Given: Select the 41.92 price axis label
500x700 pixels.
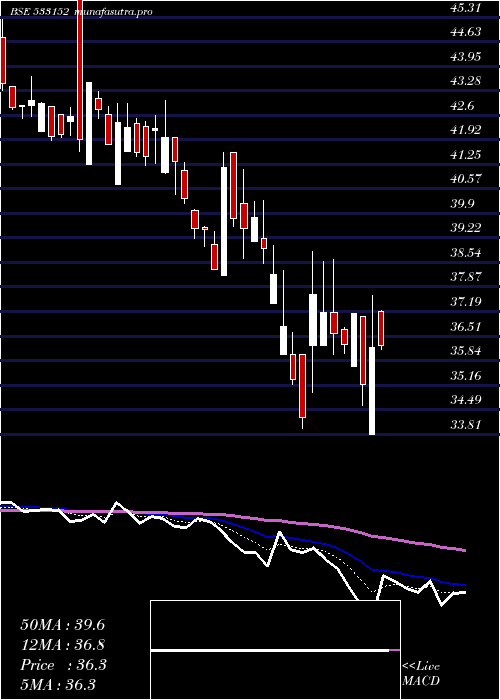Looking at the screenshot, I should 466,130.
